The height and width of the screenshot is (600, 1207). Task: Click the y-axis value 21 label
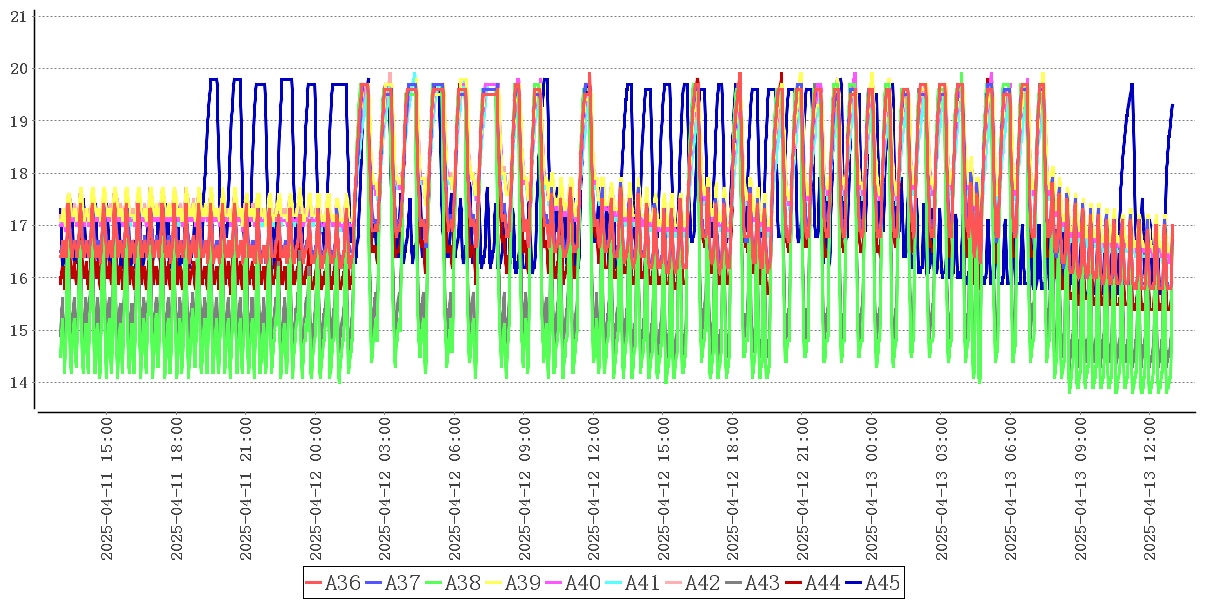pyautogui.click(x=18, y=17)
